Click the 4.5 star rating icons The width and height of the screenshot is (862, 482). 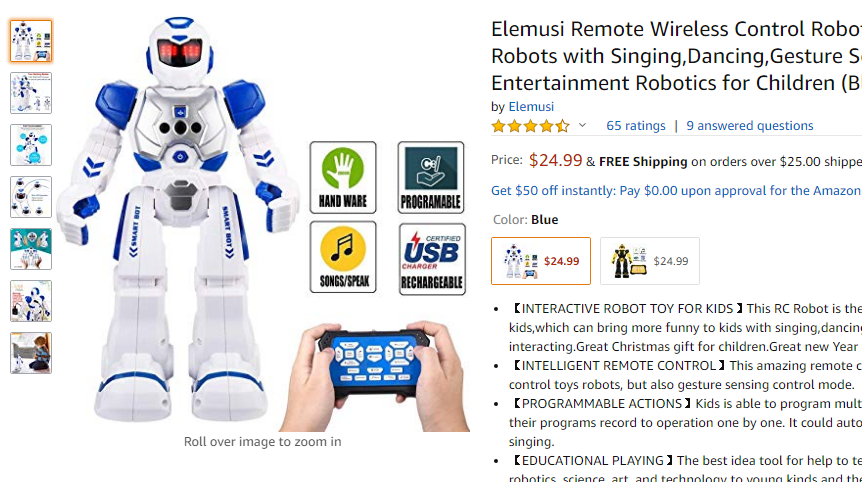coord(531,126)
